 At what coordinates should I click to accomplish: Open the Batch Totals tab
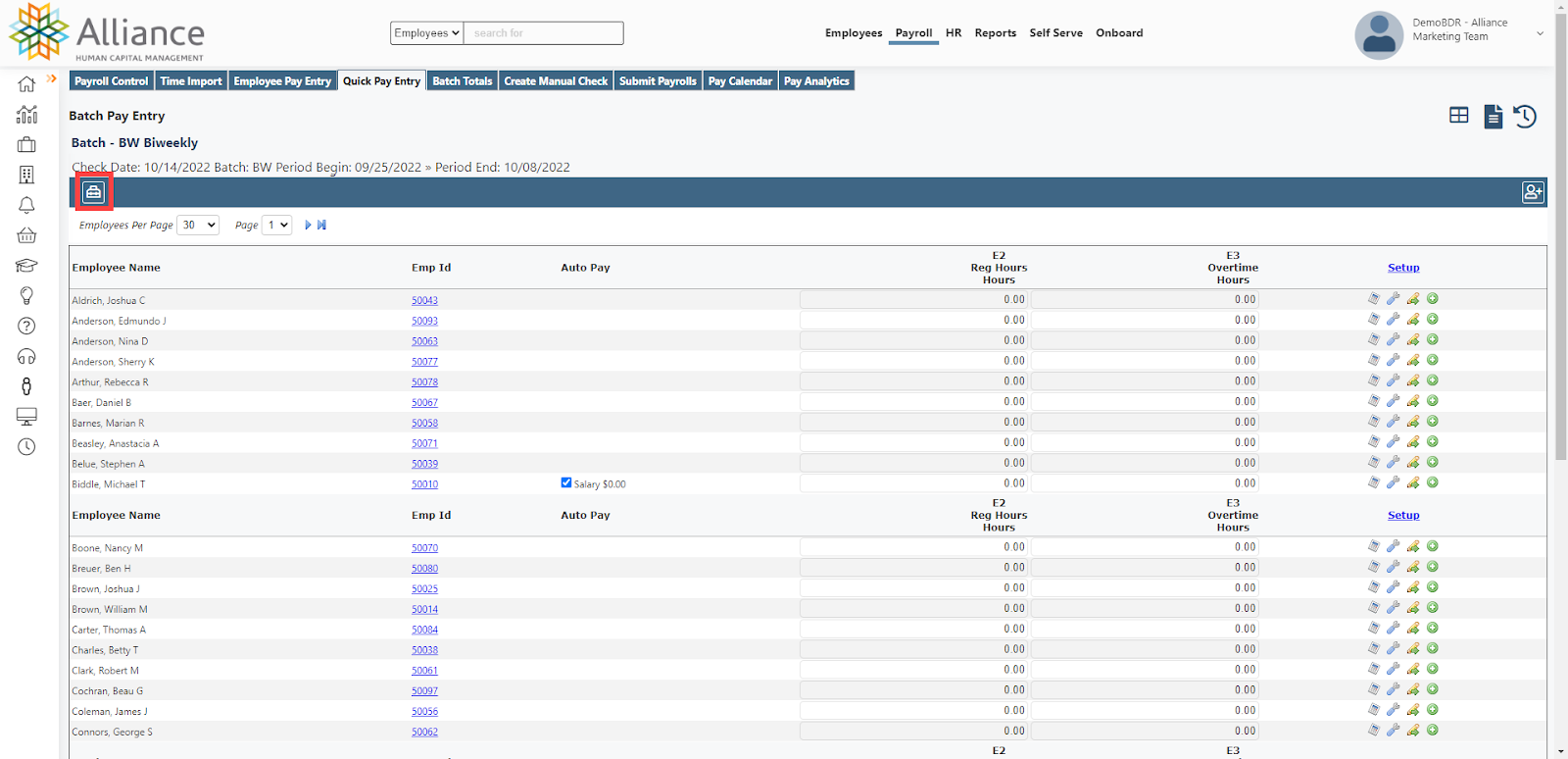click(463, 81)
